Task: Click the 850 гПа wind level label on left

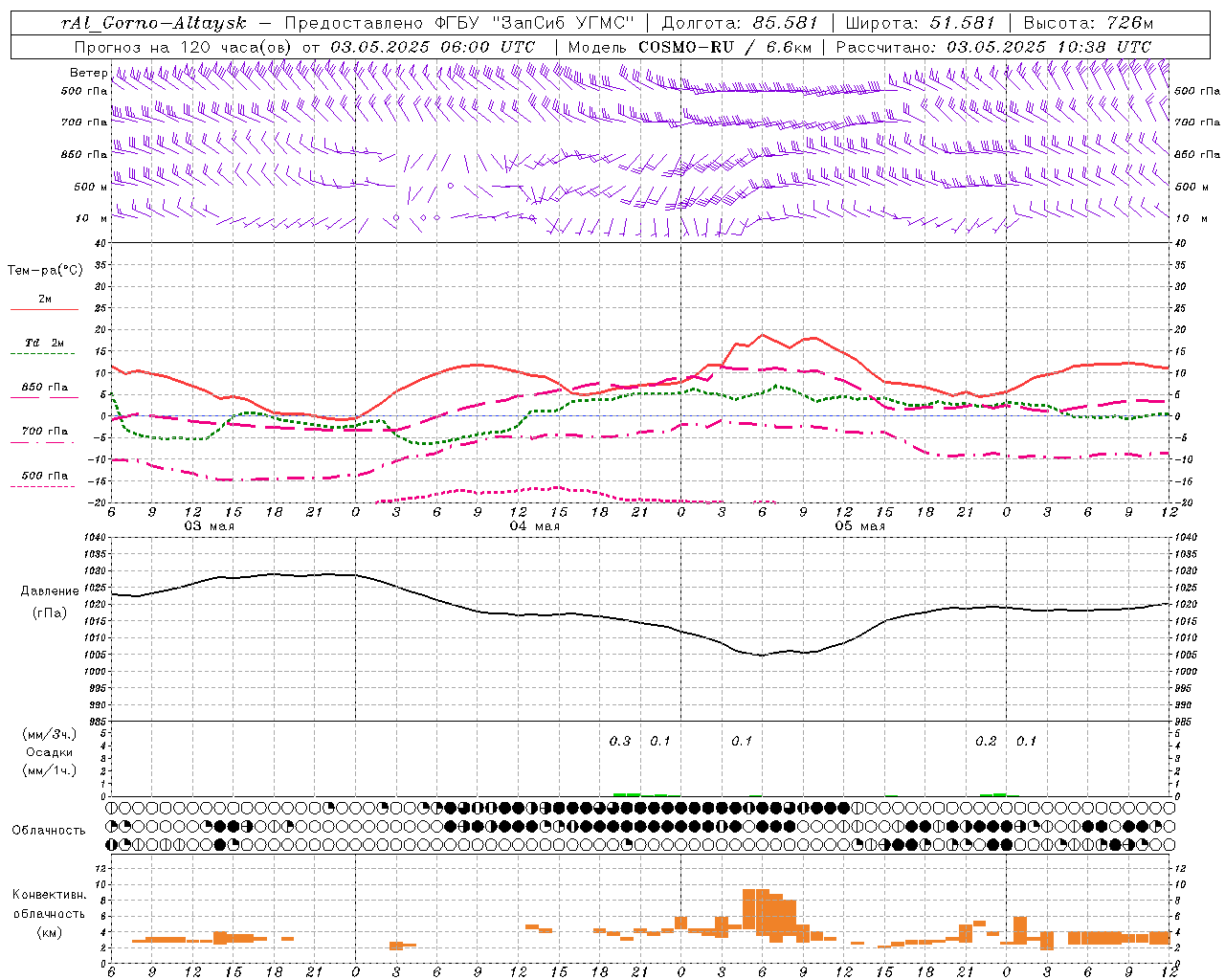Action: coord(84,154)
